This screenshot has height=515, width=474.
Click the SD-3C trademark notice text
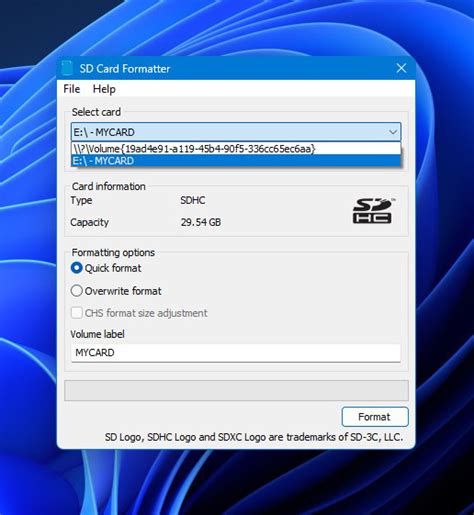(254, 437)
